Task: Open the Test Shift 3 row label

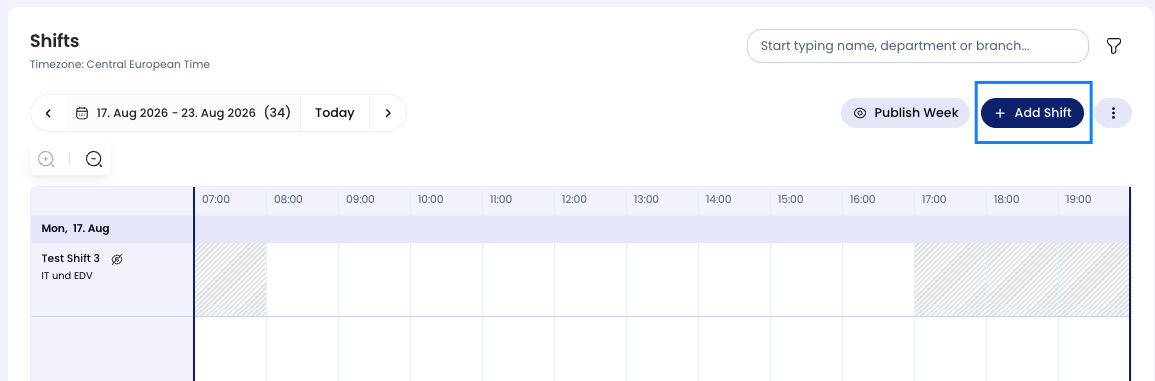Action: click(71, 259)
